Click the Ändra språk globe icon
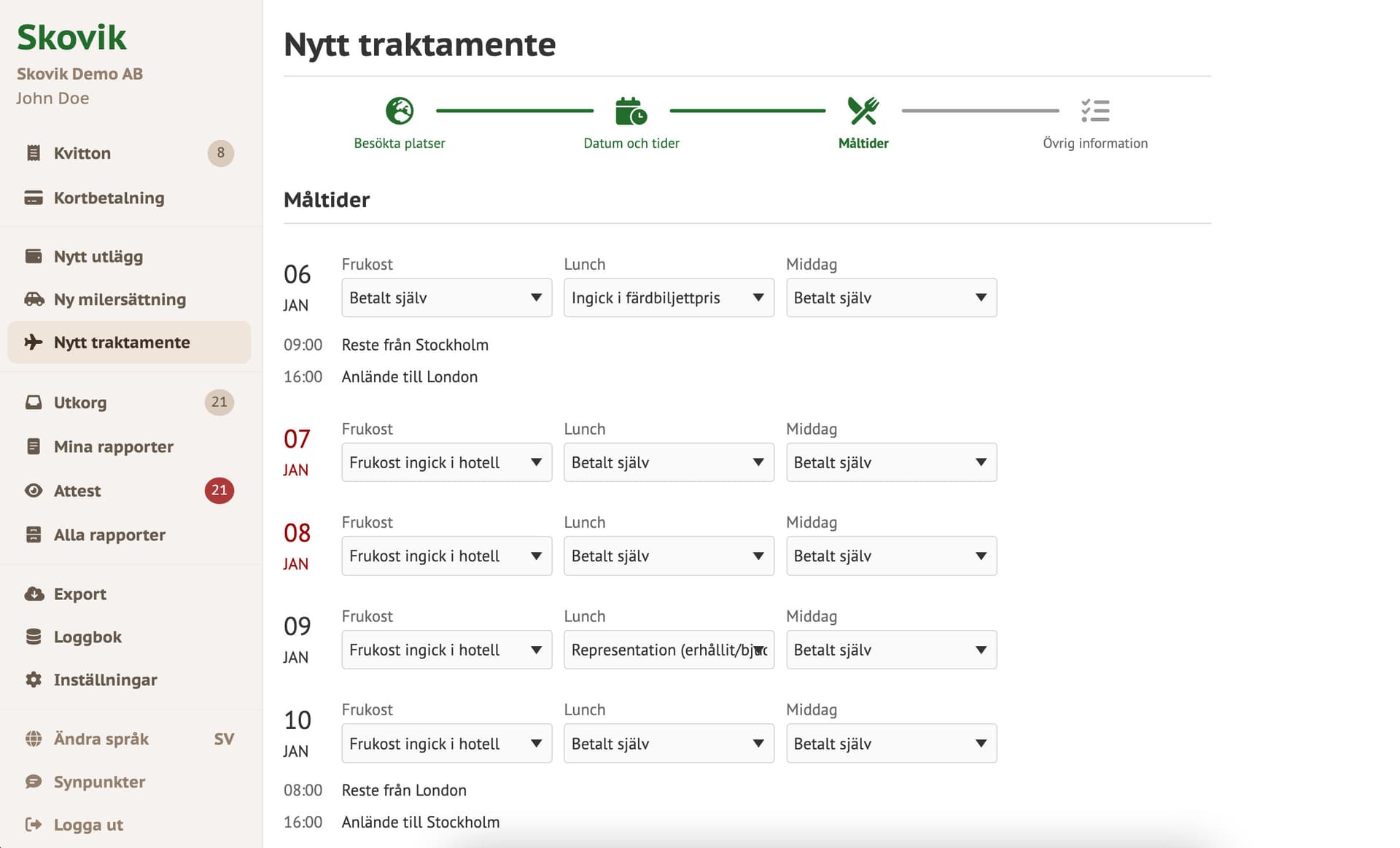The image size is (1400, 848). [x=34, y=739]
